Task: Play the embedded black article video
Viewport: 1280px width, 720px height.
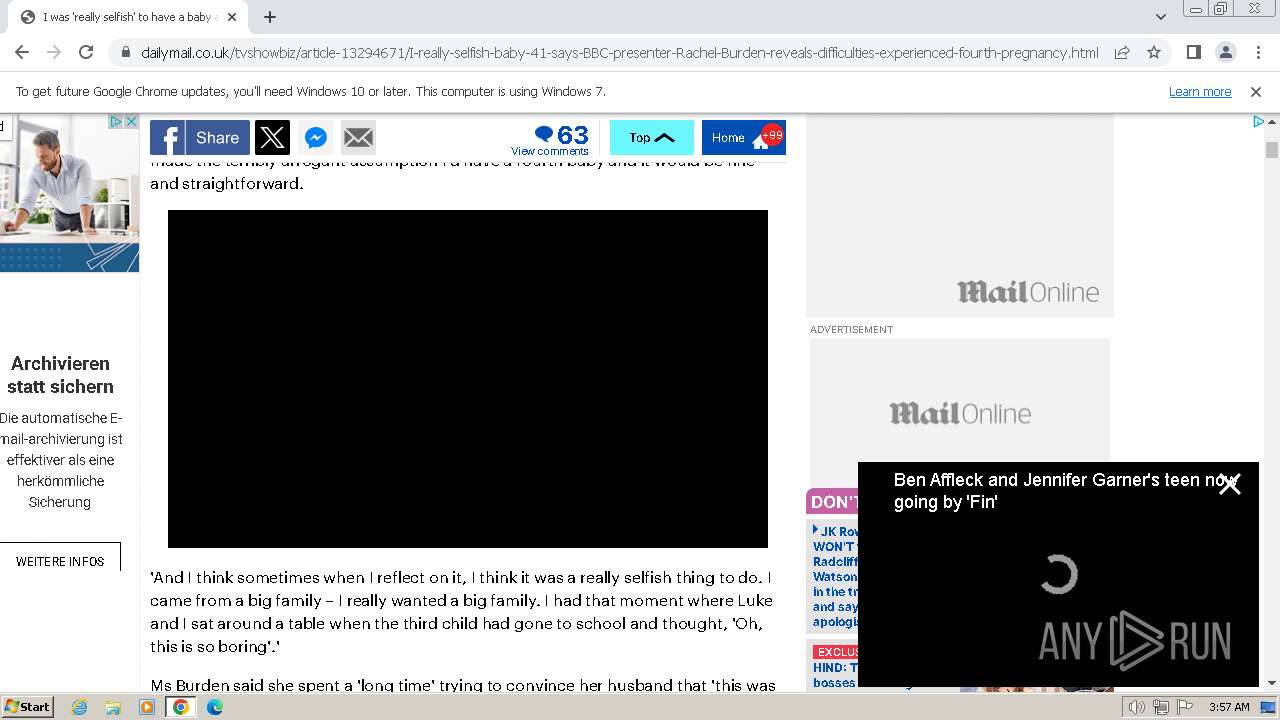Action: click(468, 379)
